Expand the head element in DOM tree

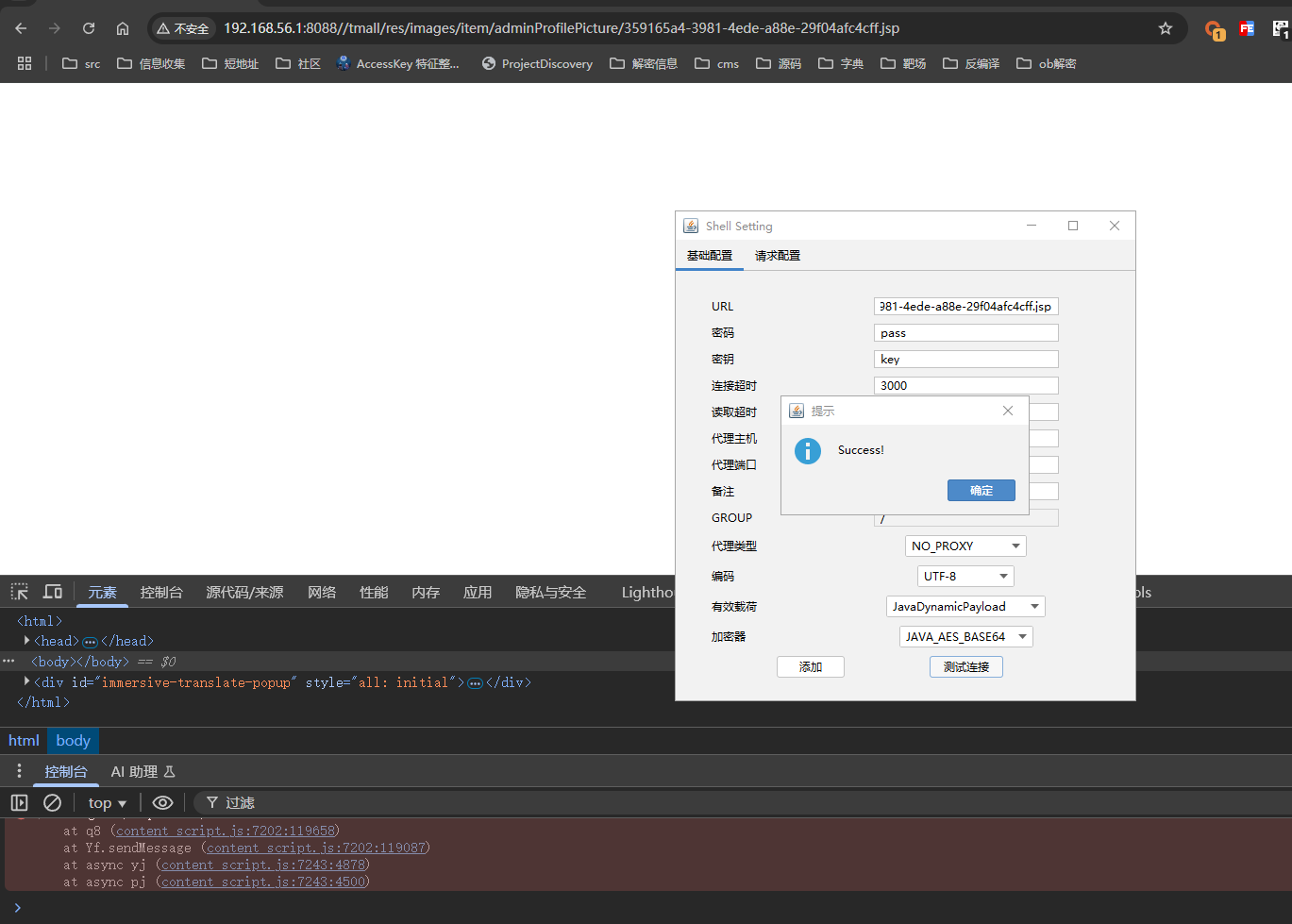coord(26,641)
